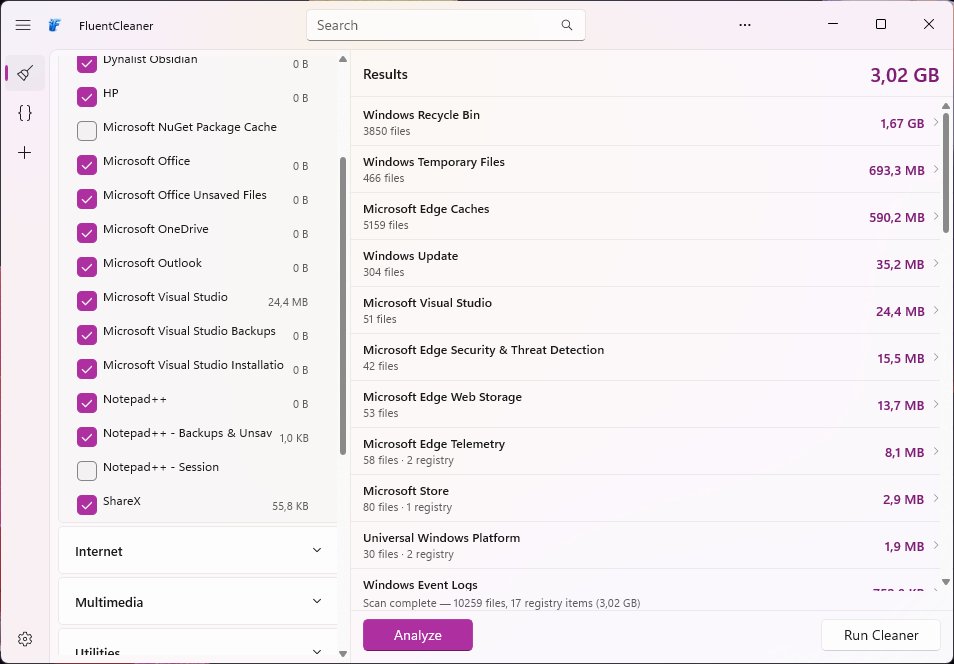Click the 3,02 GB total size
This screenshot has height=664, width=954.
coord(904,75)
